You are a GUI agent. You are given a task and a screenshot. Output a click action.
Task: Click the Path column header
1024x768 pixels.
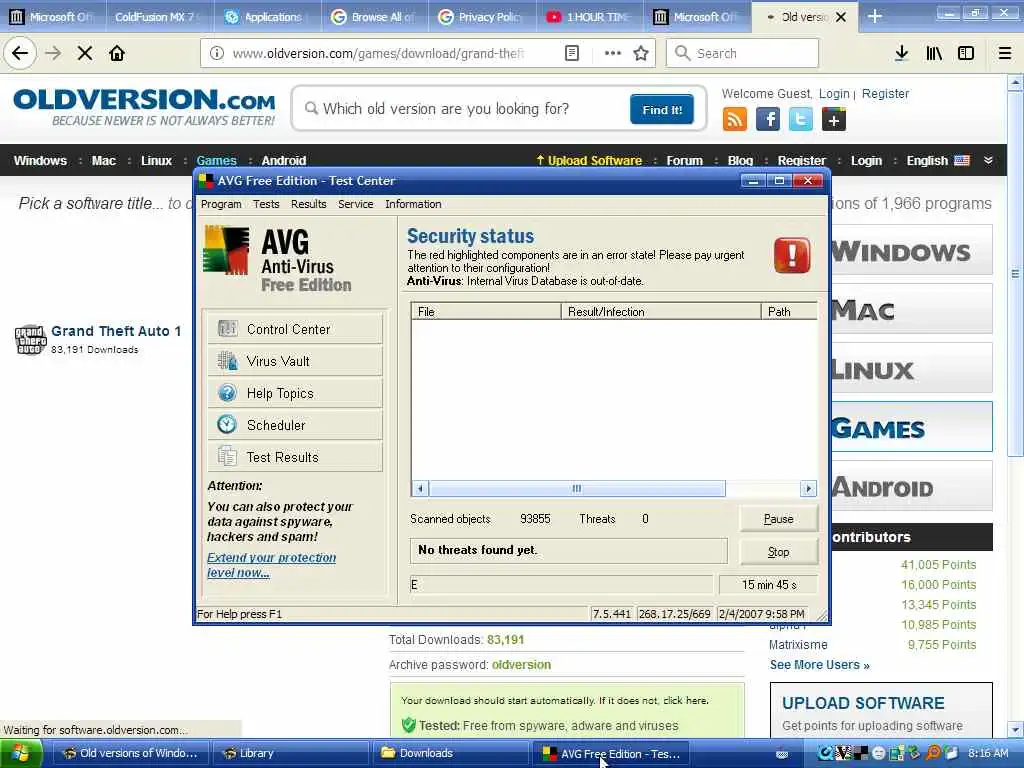(x=790, y=312)
